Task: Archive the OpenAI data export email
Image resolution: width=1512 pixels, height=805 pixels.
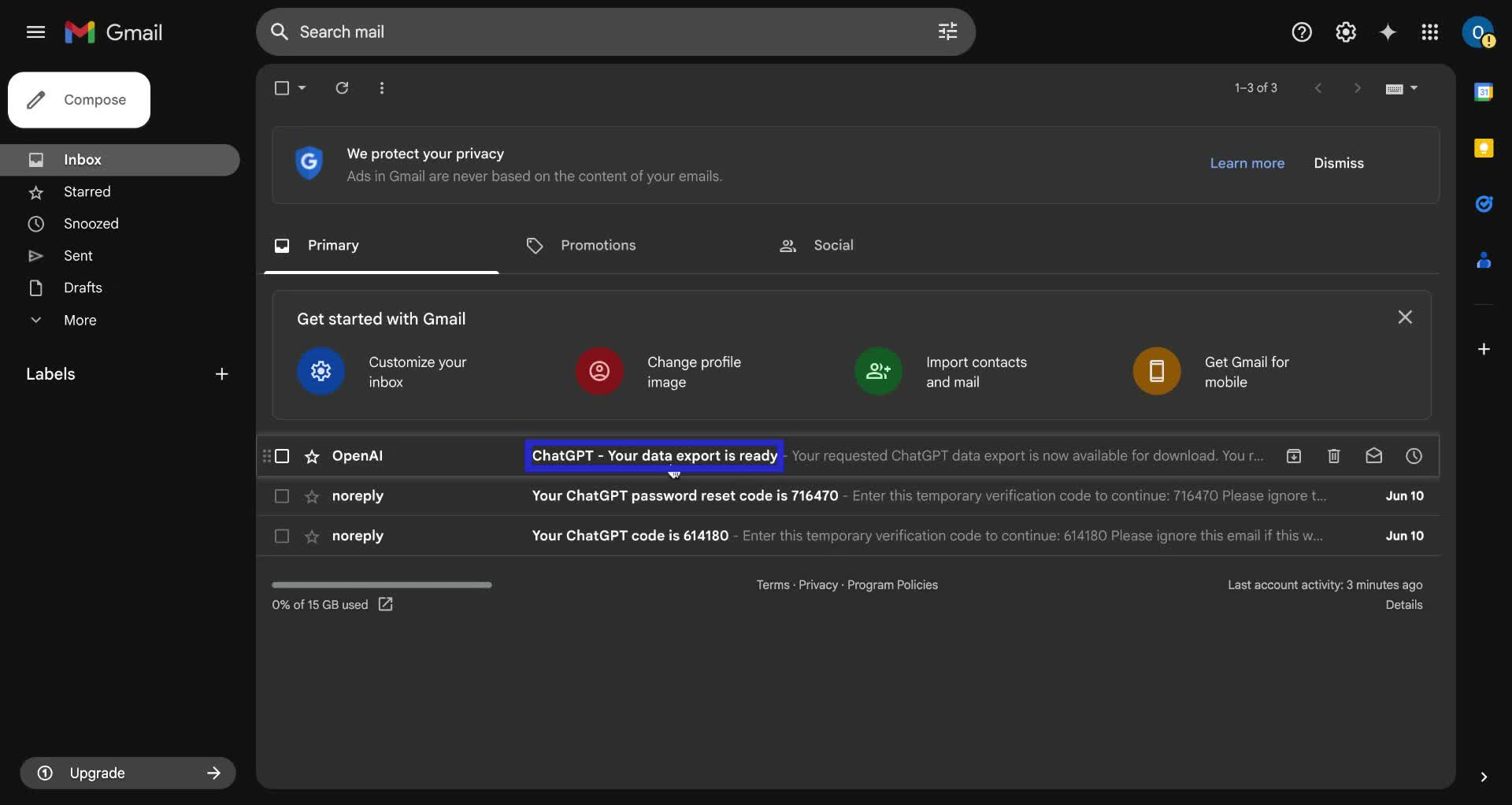Action: [1294, 456]
